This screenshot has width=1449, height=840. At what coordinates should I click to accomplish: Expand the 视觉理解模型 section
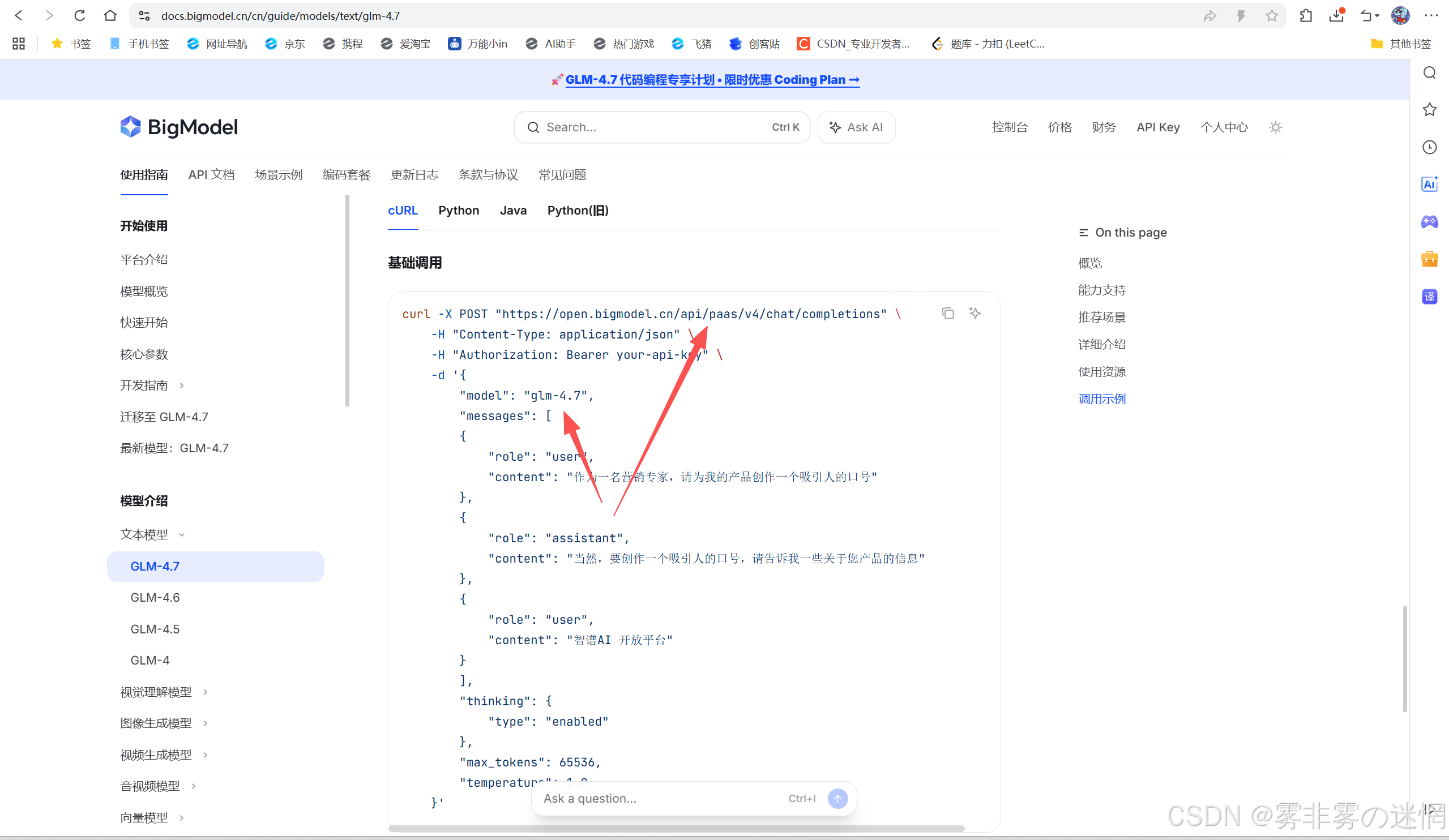(x=206, y=692)
